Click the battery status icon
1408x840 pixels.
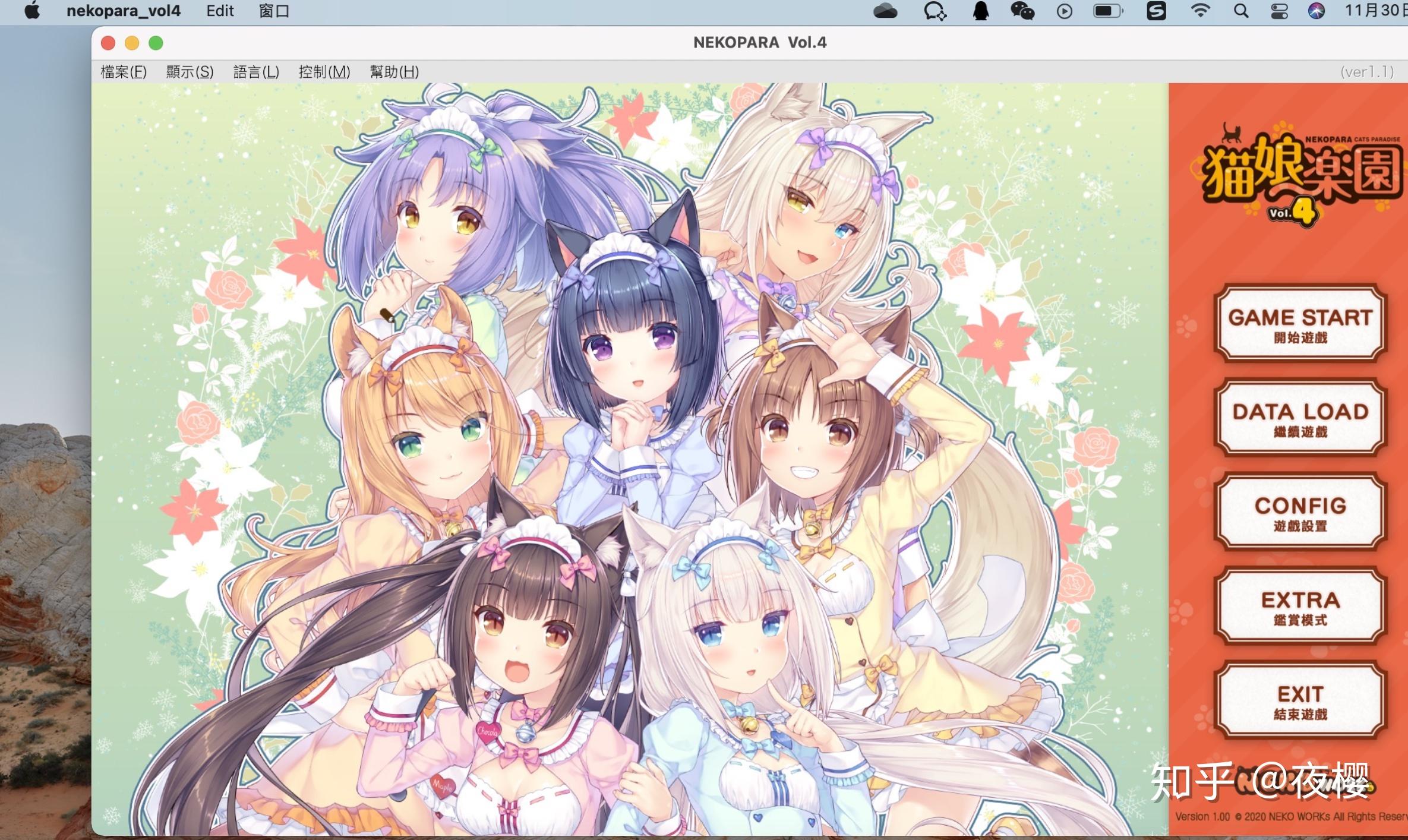pos(1108,11)
